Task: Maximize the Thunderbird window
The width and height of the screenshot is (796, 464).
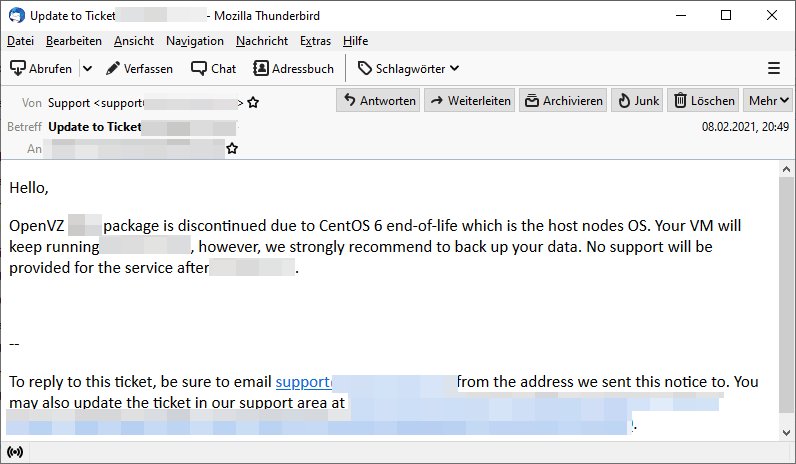Action: [726, 15]
